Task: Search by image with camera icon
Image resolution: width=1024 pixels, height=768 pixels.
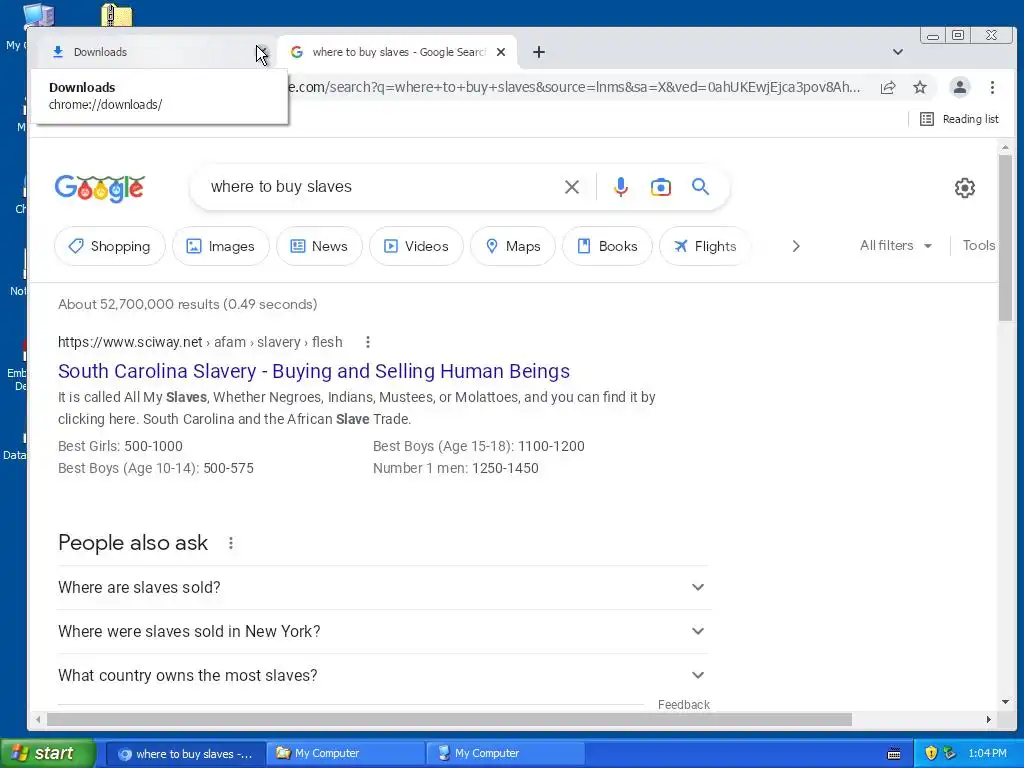Action: point(660,187)
